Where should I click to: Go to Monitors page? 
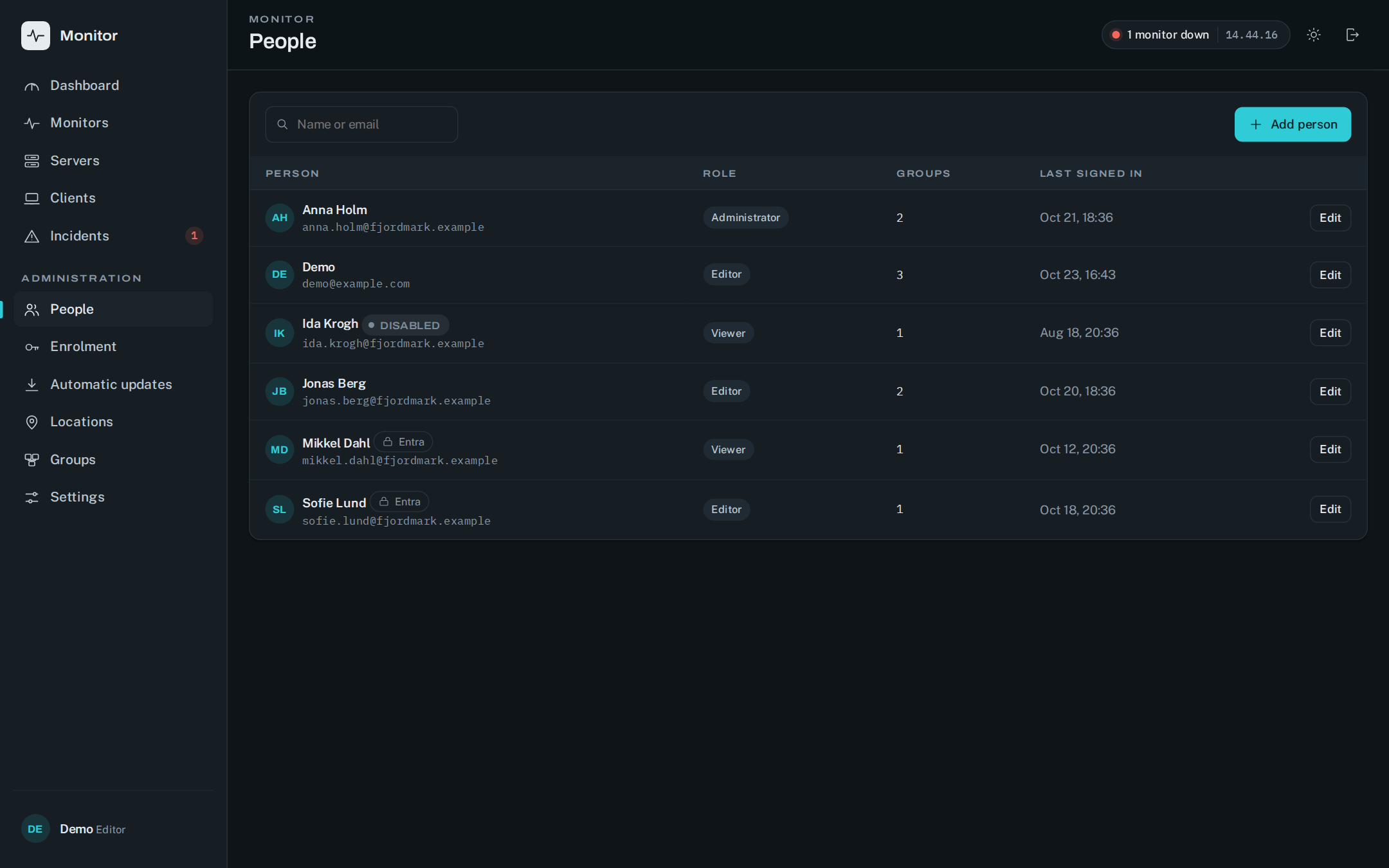point(113,123)
